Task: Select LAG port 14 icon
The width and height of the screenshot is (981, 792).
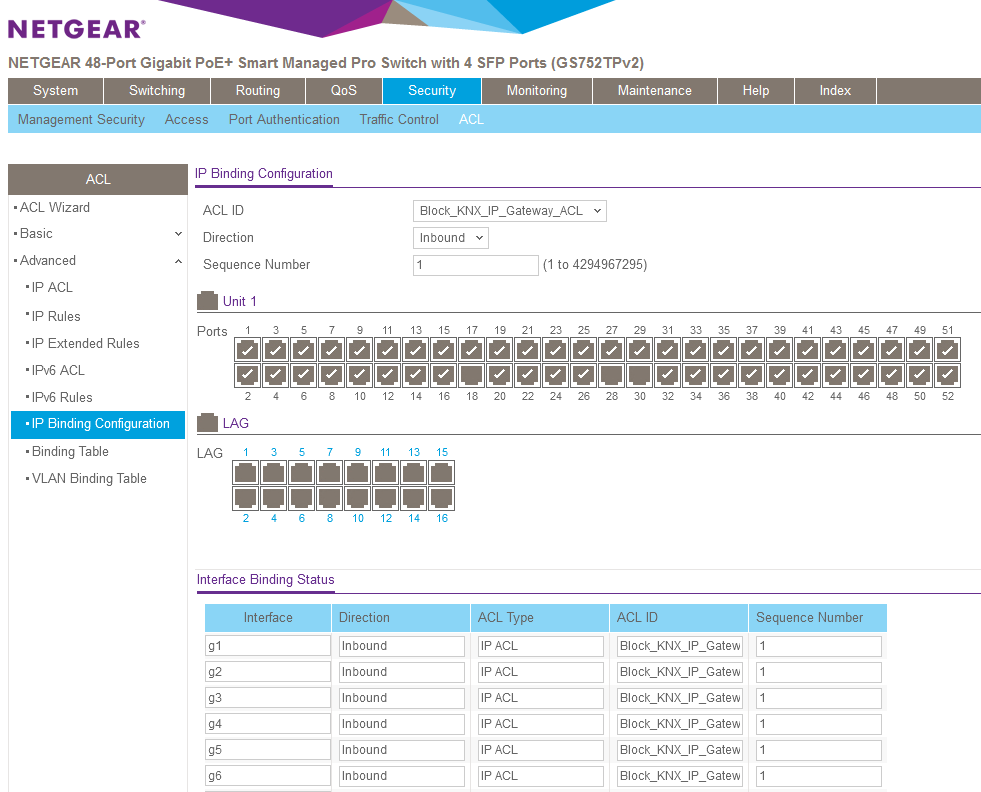Action: [x=414, y=499]
